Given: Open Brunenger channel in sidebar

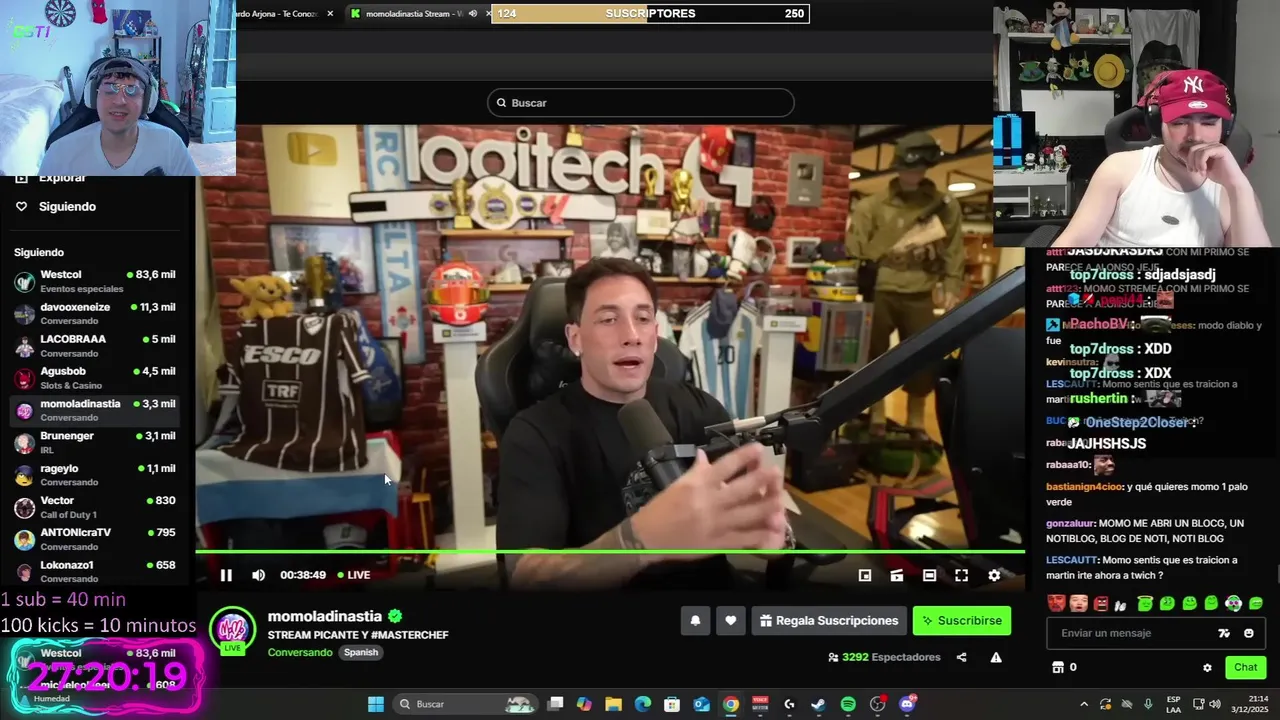Looking at the screenshot, I should coord(95,442).
